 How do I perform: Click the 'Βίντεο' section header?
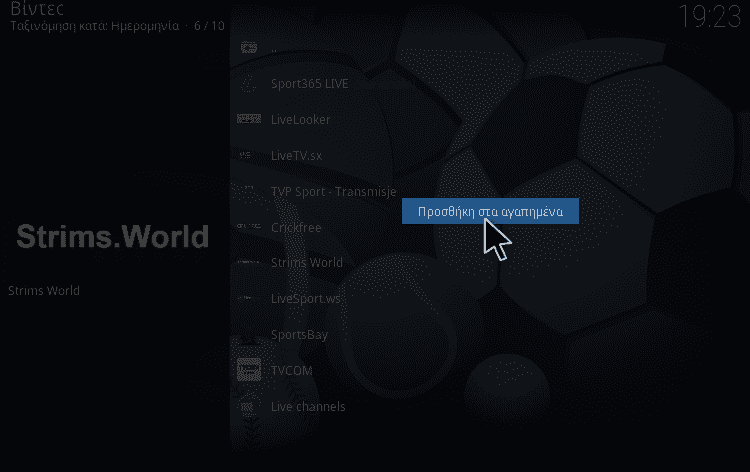click(x=37, y=9)
